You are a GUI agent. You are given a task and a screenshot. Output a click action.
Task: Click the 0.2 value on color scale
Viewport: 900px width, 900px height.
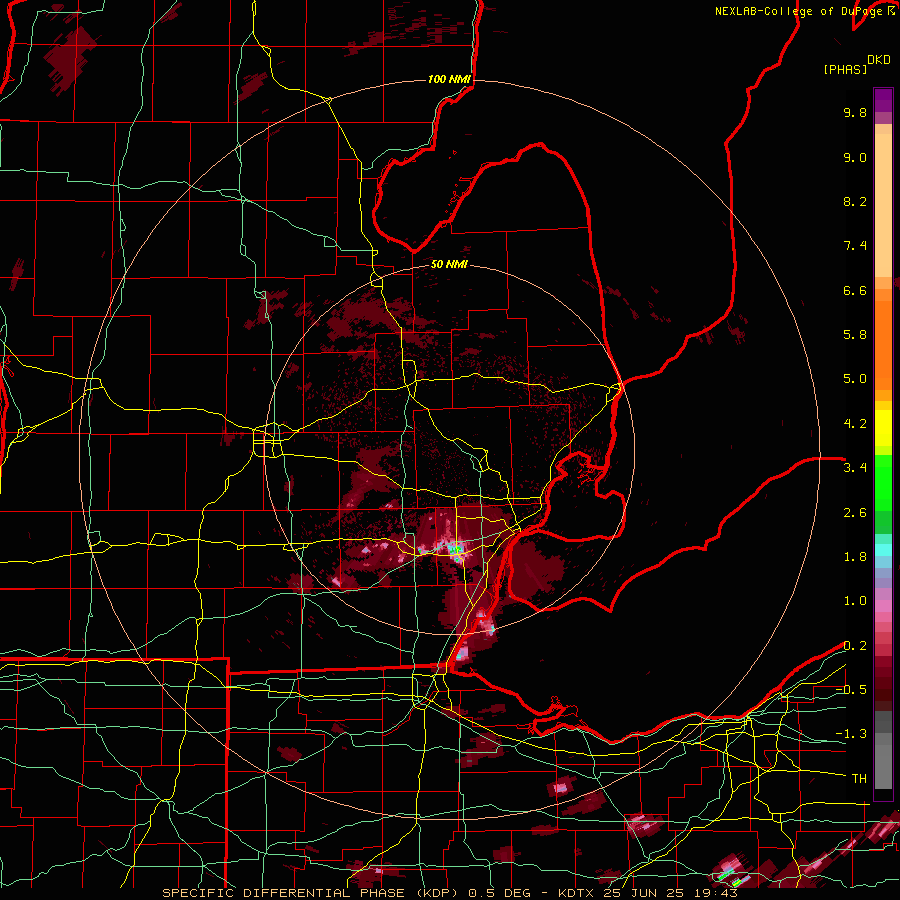click(x=855, y=646)
